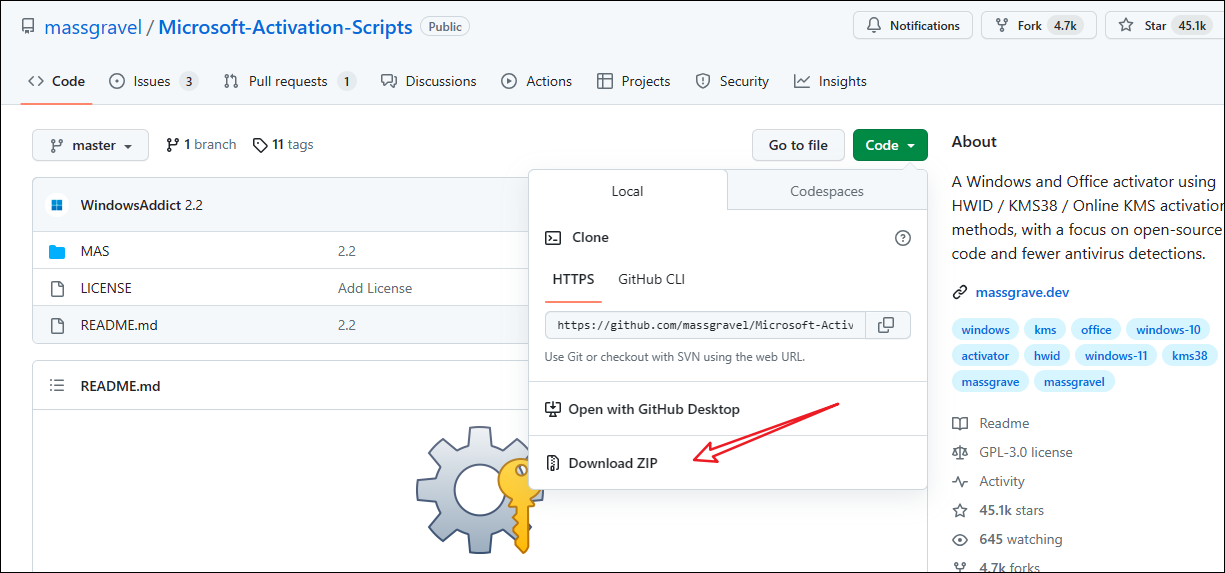Click the branch icon showing 1 branch
The image size is (1225, 573).
[173, 145]
